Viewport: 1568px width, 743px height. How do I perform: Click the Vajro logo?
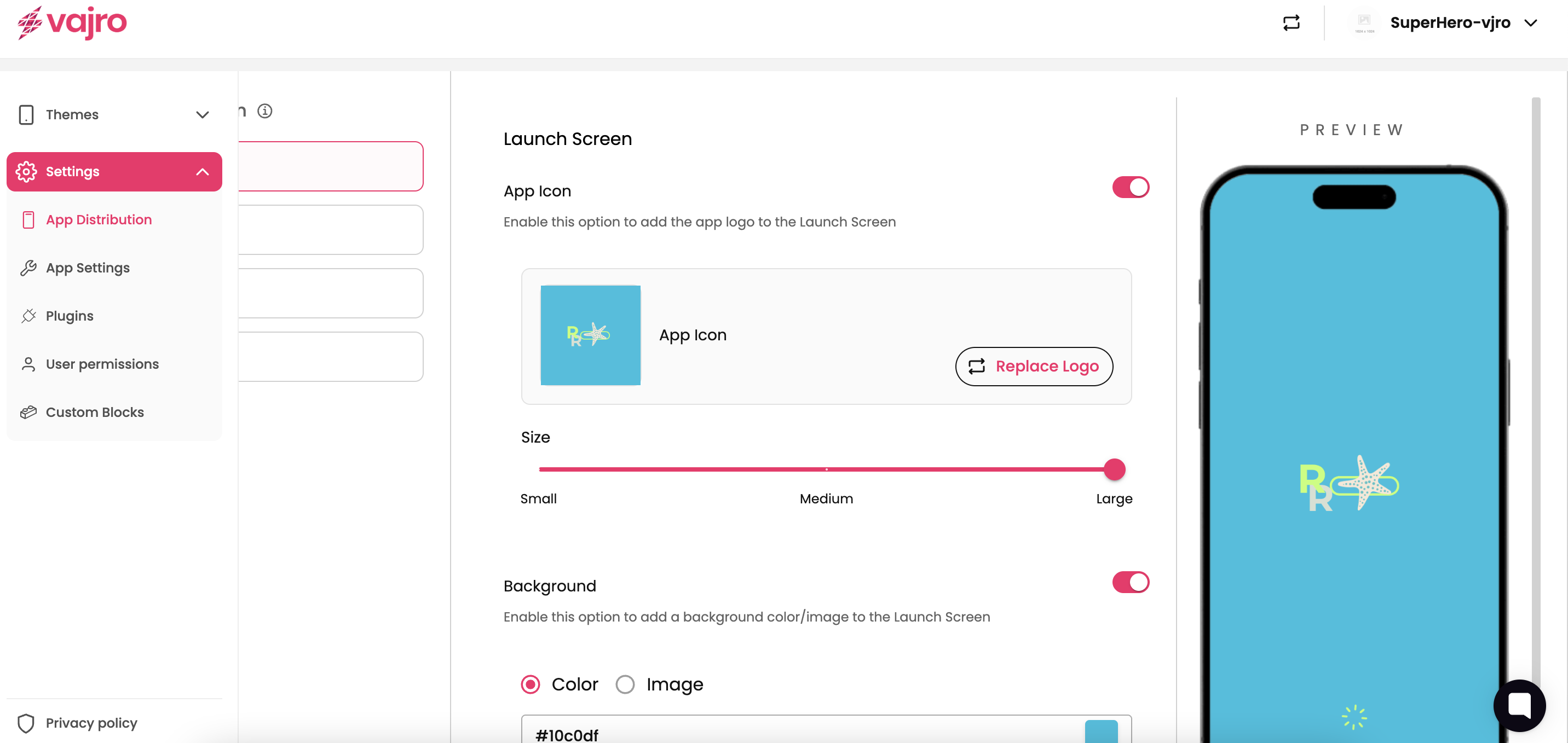point(72,23)
